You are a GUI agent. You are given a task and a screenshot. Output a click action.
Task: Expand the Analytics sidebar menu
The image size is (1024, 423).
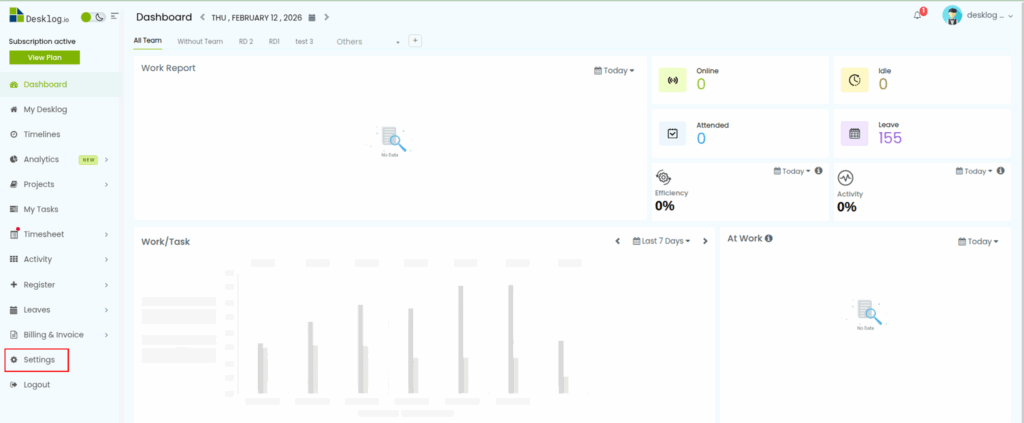point(106,160)
